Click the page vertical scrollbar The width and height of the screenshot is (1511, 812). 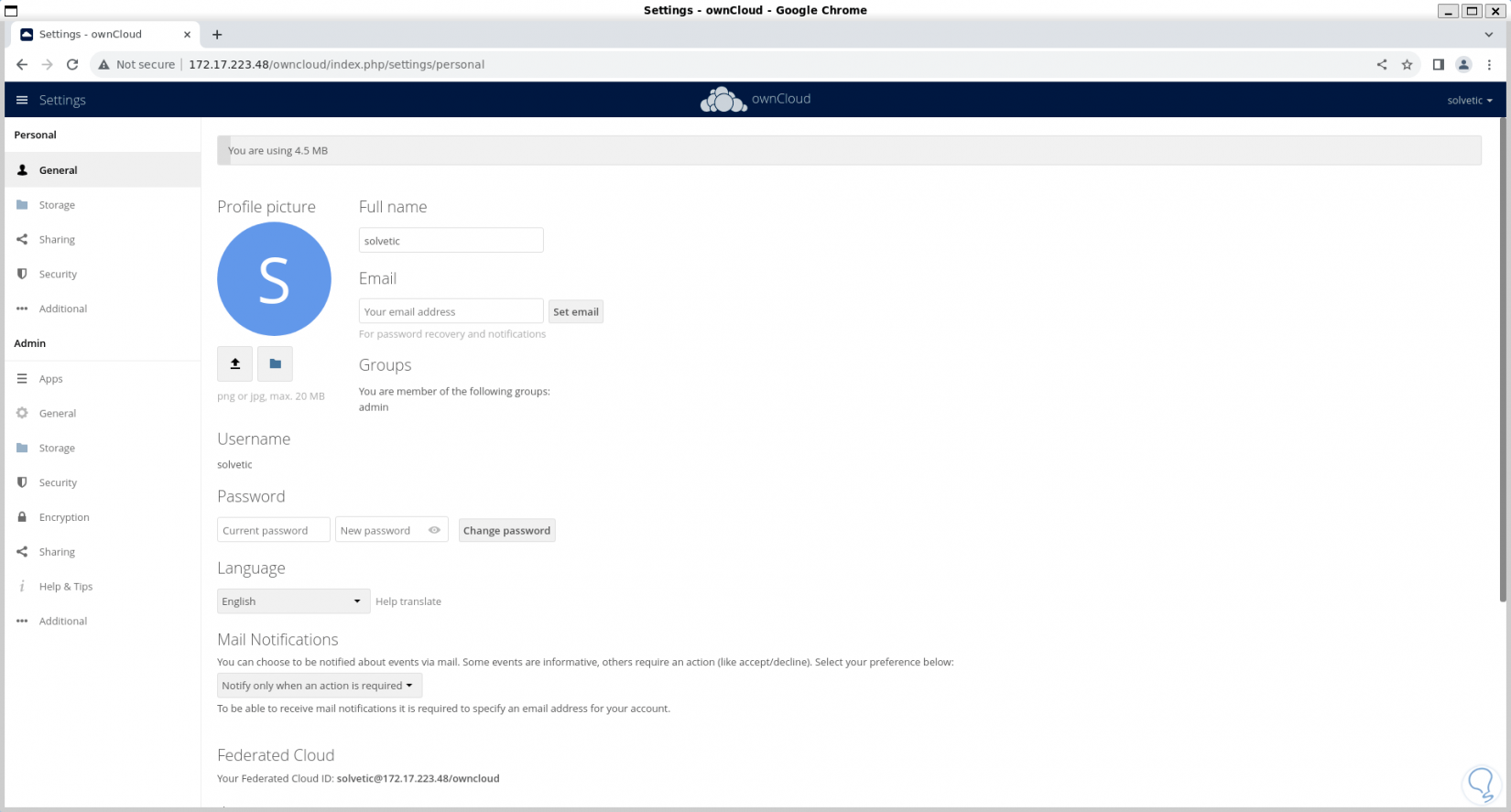[x=1503, y=360]
